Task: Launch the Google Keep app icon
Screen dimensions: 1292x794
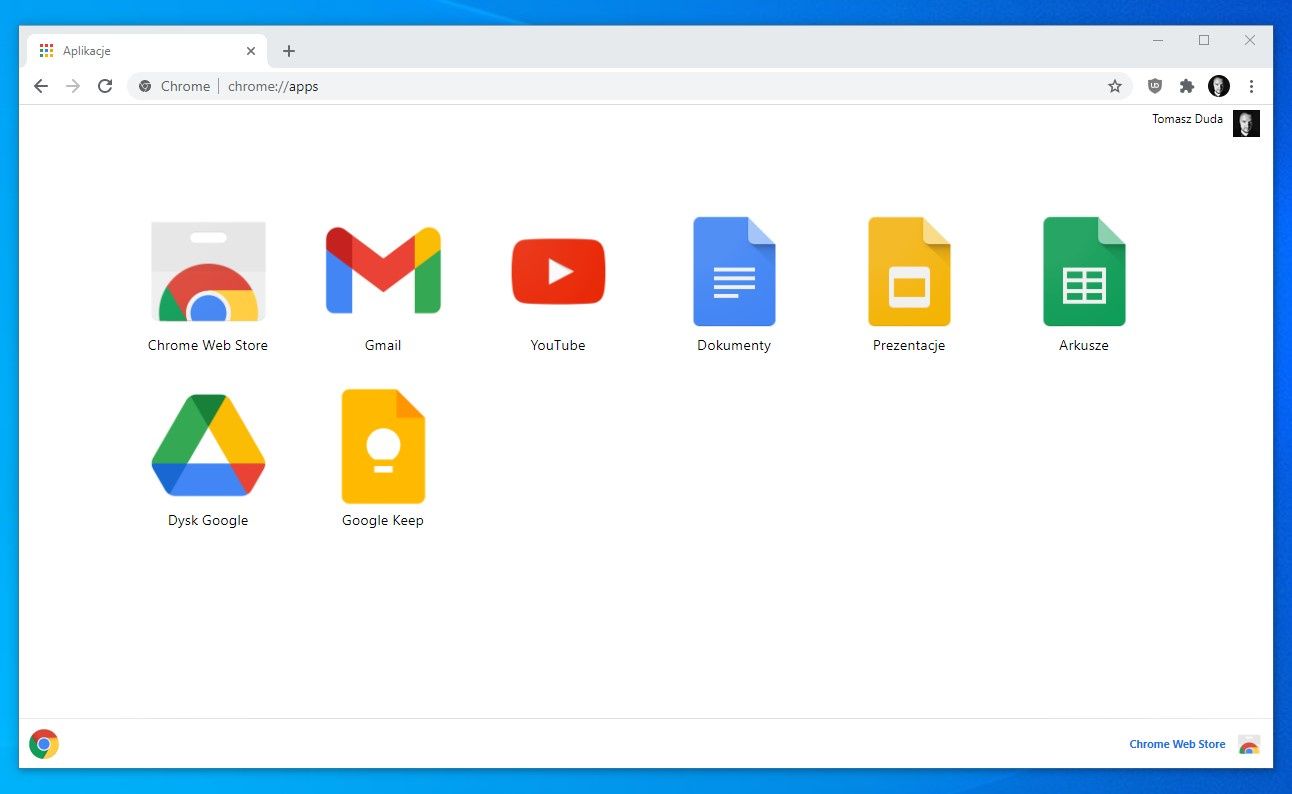Action: click(383, 446)
